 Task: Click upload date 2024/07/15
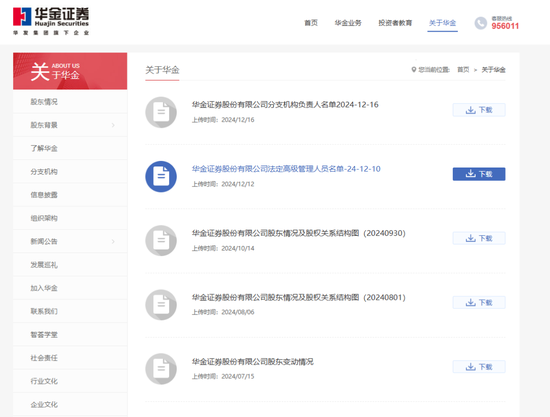pos(238,376)
